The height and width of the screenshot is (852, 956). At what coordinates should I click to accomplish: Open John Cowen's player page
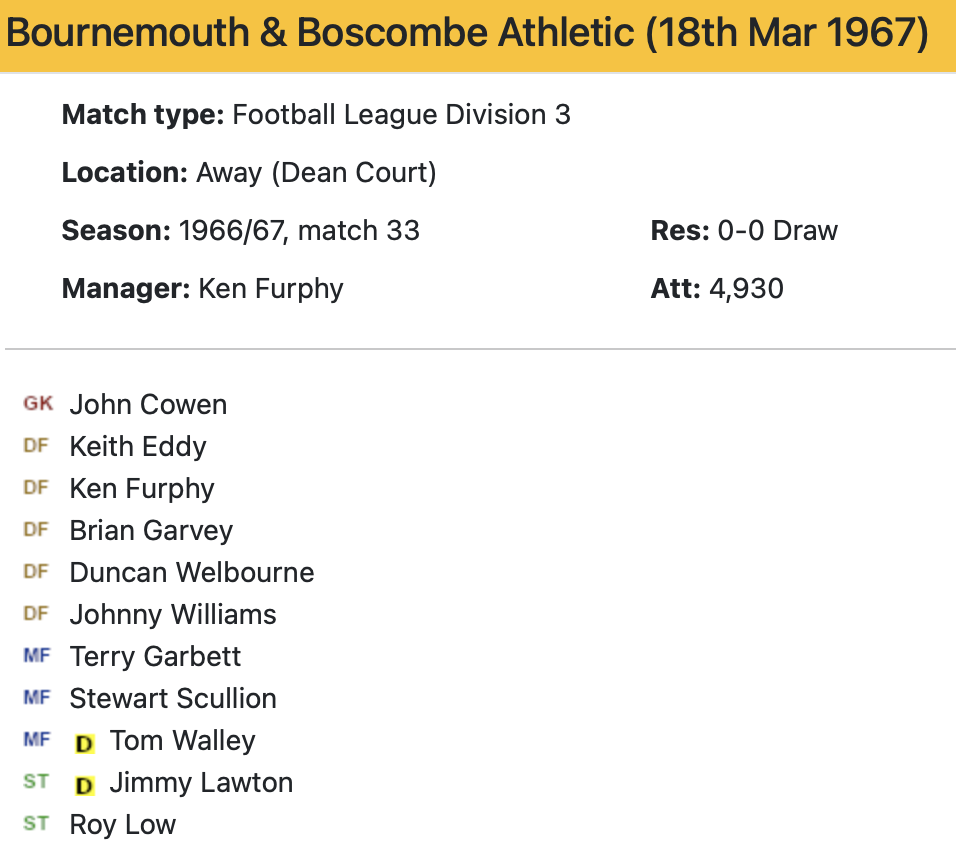tap(148, 405)
